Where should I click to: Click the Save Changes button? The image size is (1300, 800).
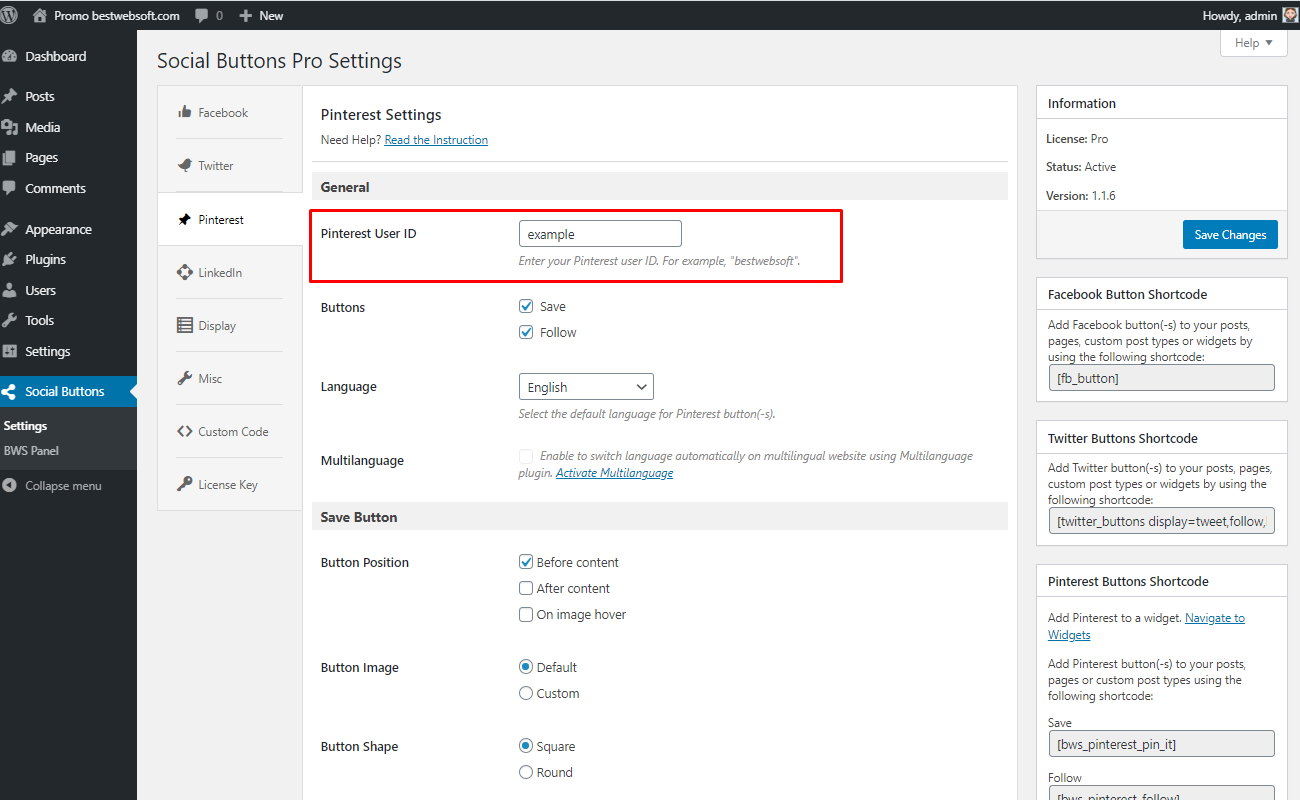[x=1230, y=235]
